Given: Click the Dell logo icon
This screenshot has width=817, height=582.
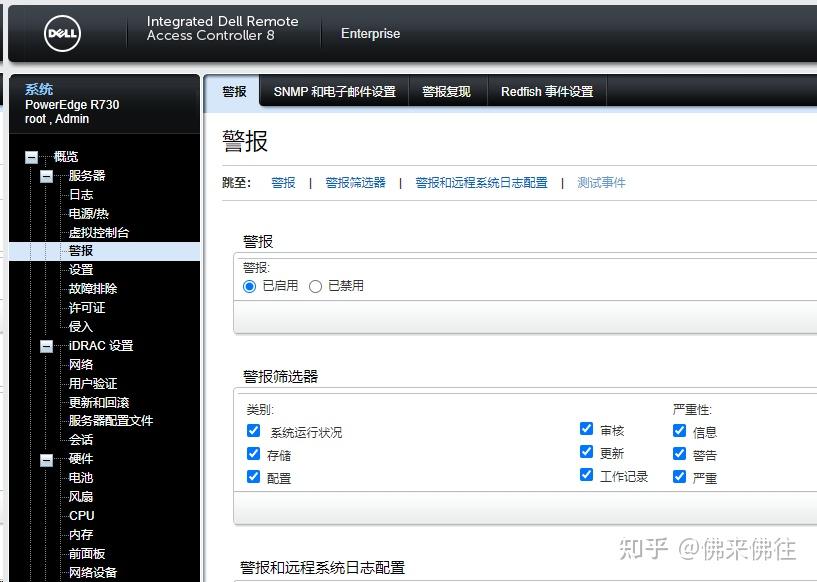Looking at the screenshot, I should coord(63,33).
